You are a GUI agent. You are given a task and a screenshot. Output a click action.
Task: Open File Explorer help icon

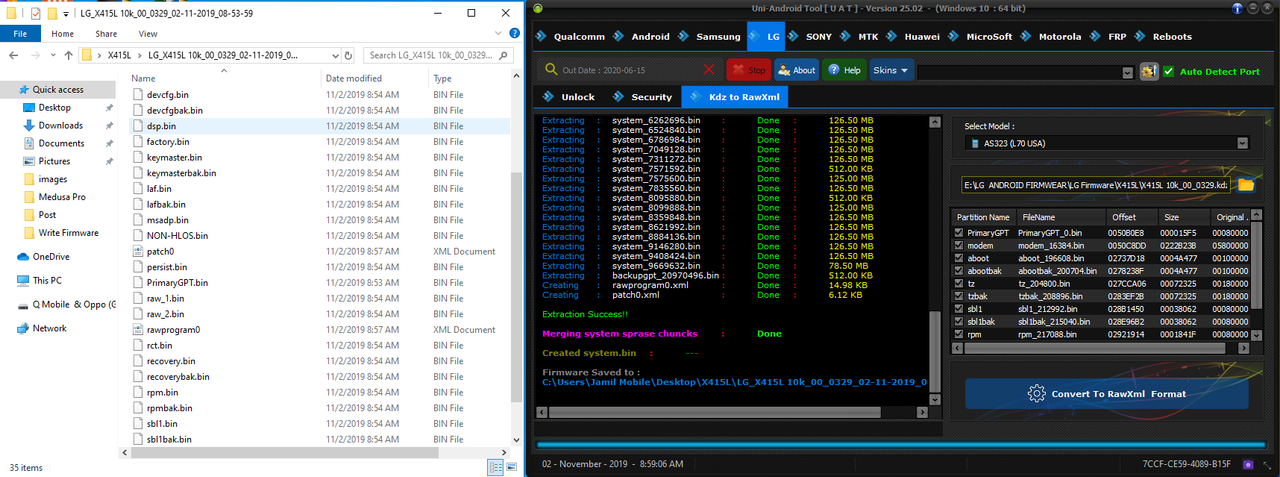coord(512,33)
